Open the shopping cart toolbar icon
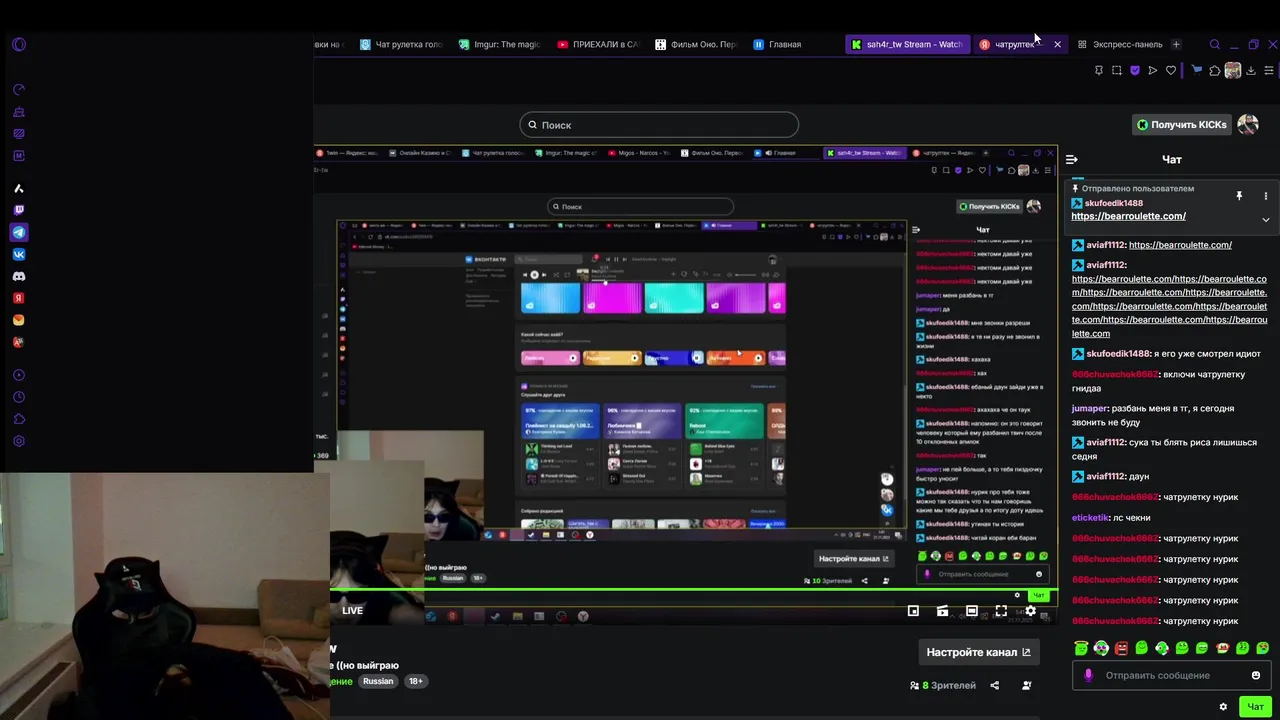 point(1197,71)
